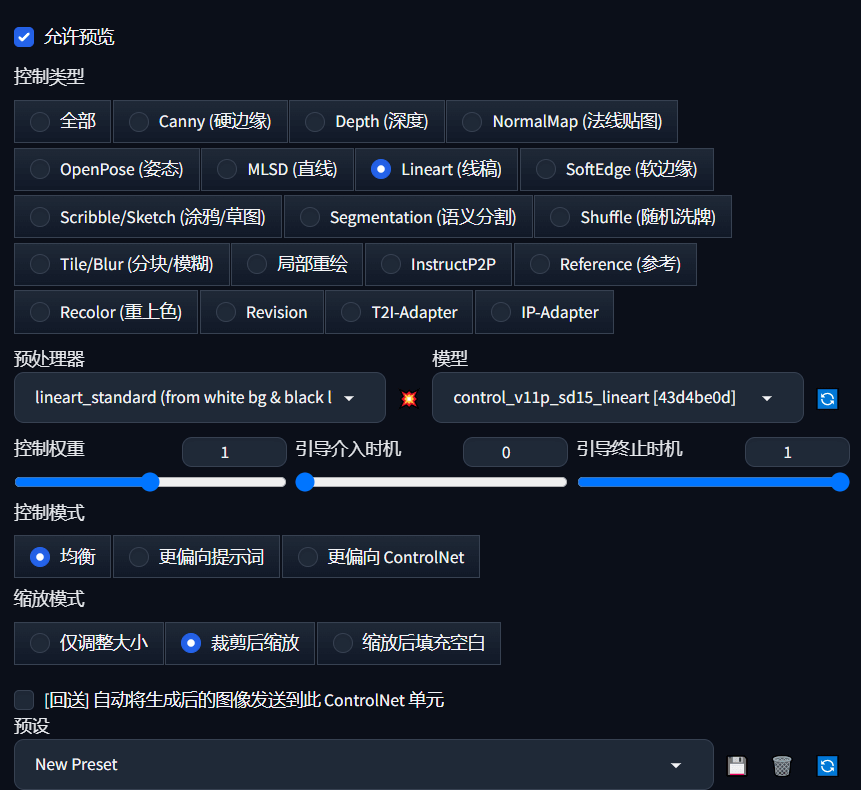Click the trash can delete preset icon

782,765
